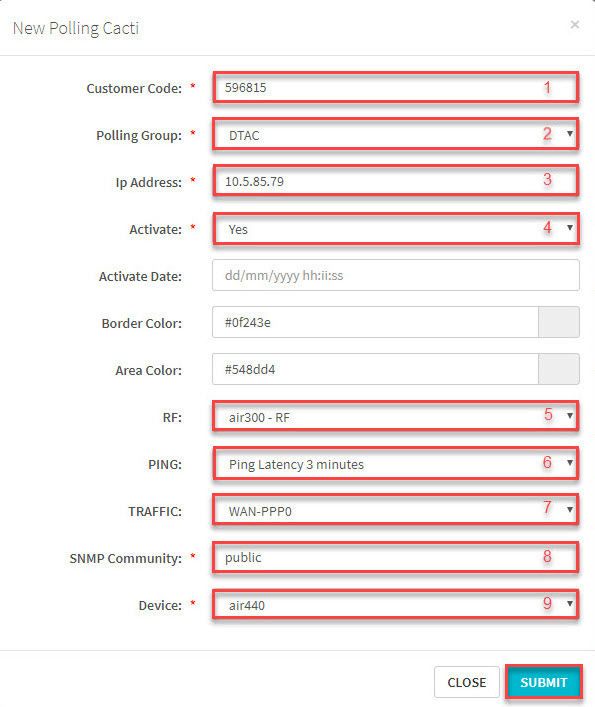This screenshot has width=595, height=707.
Task: Click the Polling Group dropdown arrow icon
Action: (570, 133)
